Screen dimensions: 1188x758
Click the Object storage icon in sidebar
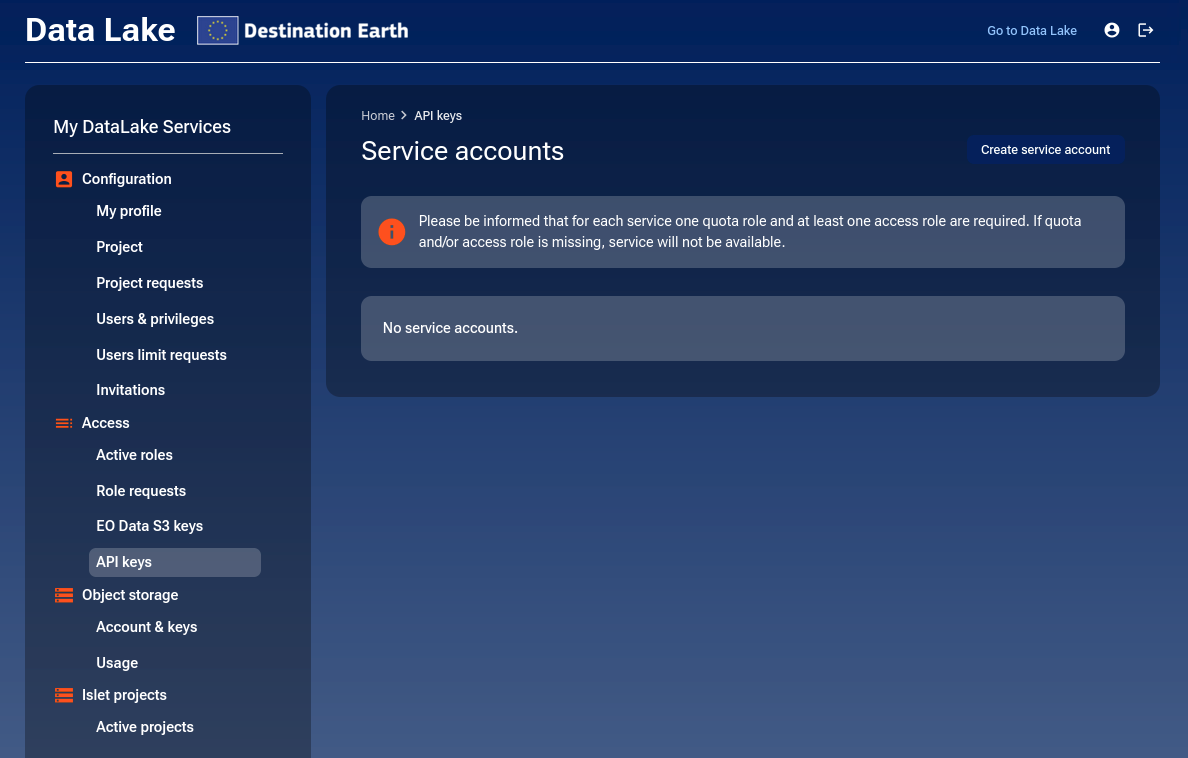pyautogui.click(x=63, y=594)
